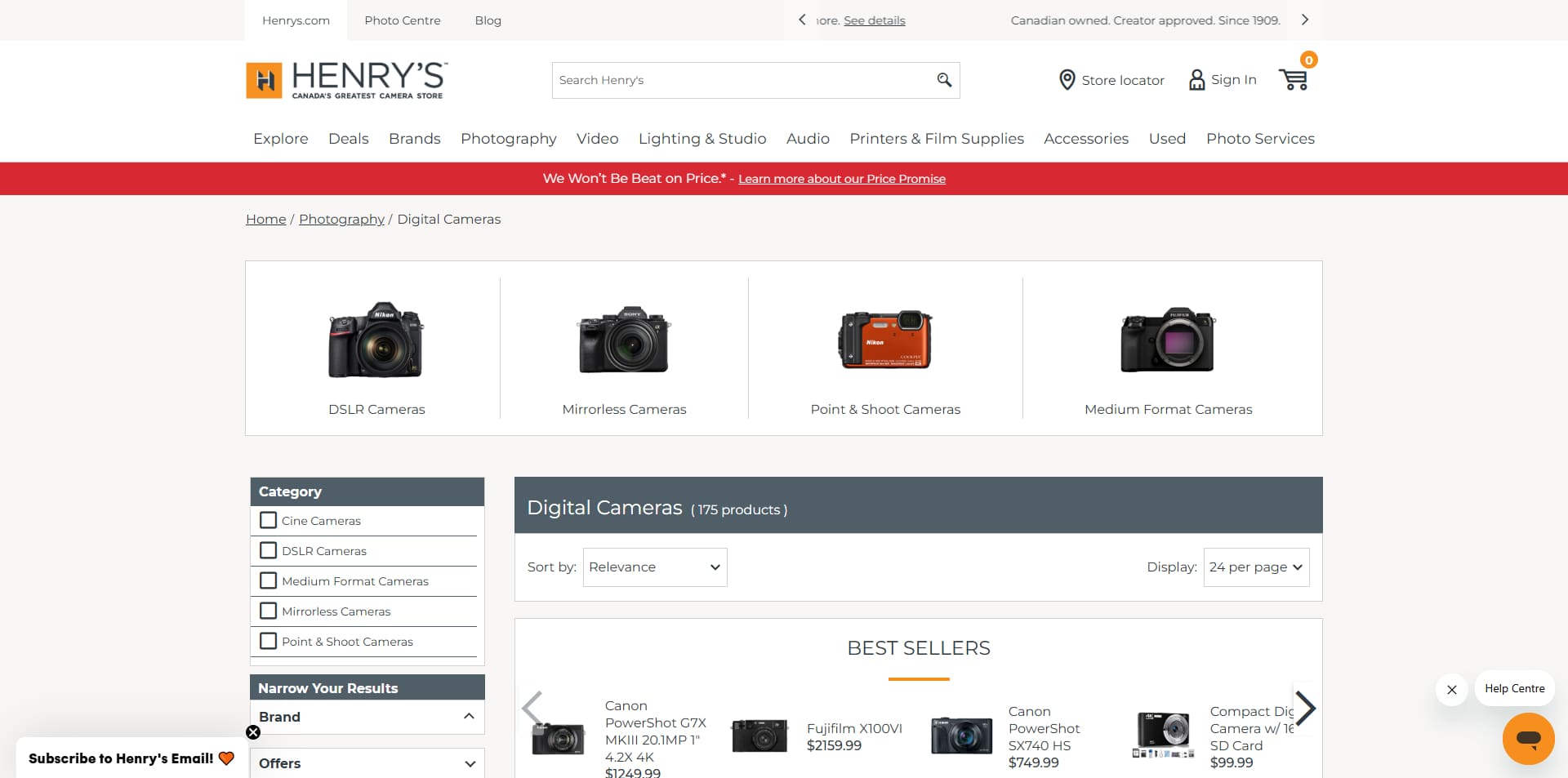1568x778 pixels.
Task: Open Printers & Film Supplies menu
Action: tap(937, 139)
